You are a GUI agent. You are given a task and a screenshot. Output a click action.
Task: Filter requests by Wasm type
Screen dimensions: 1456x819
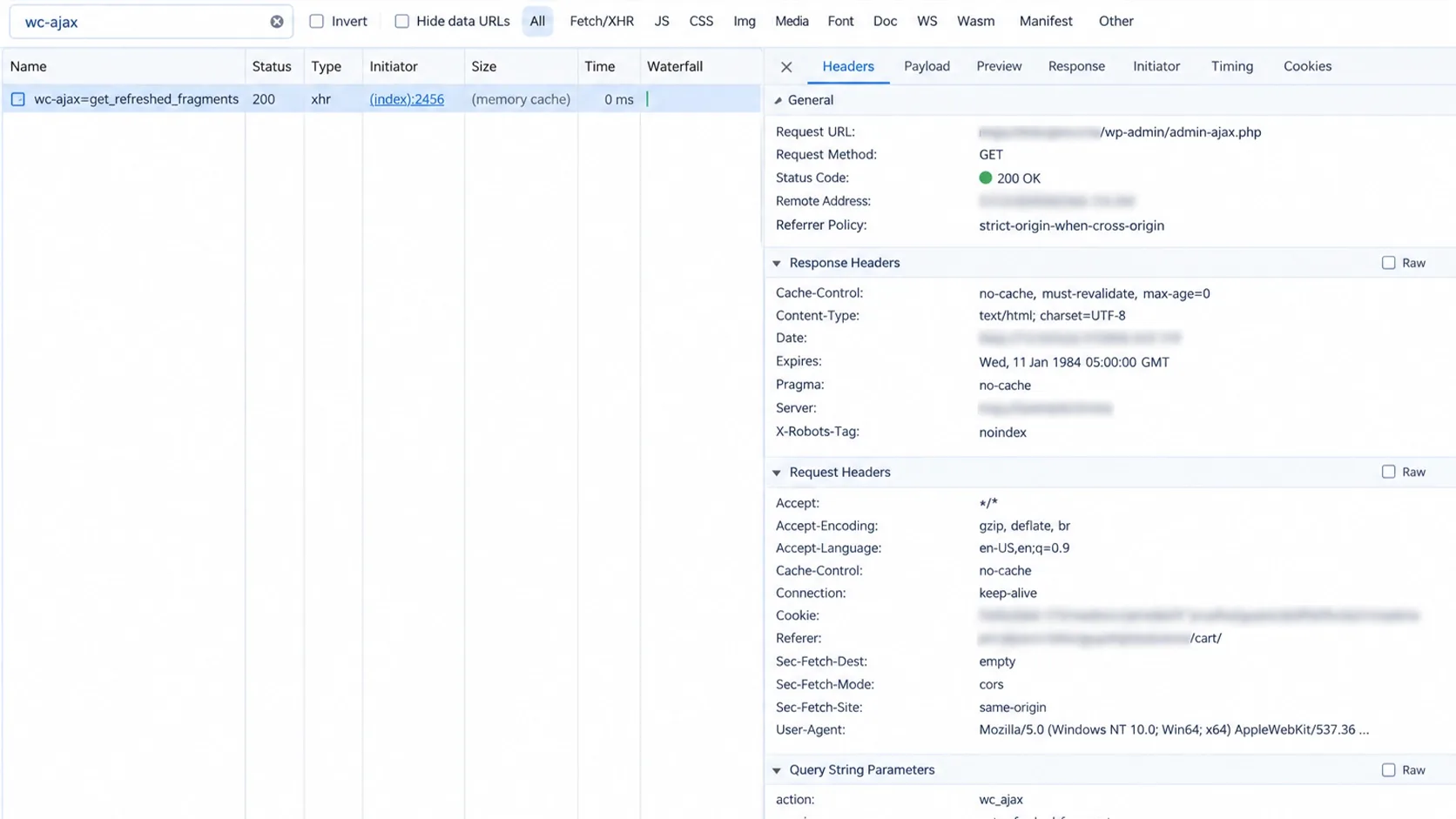(975, 21)
